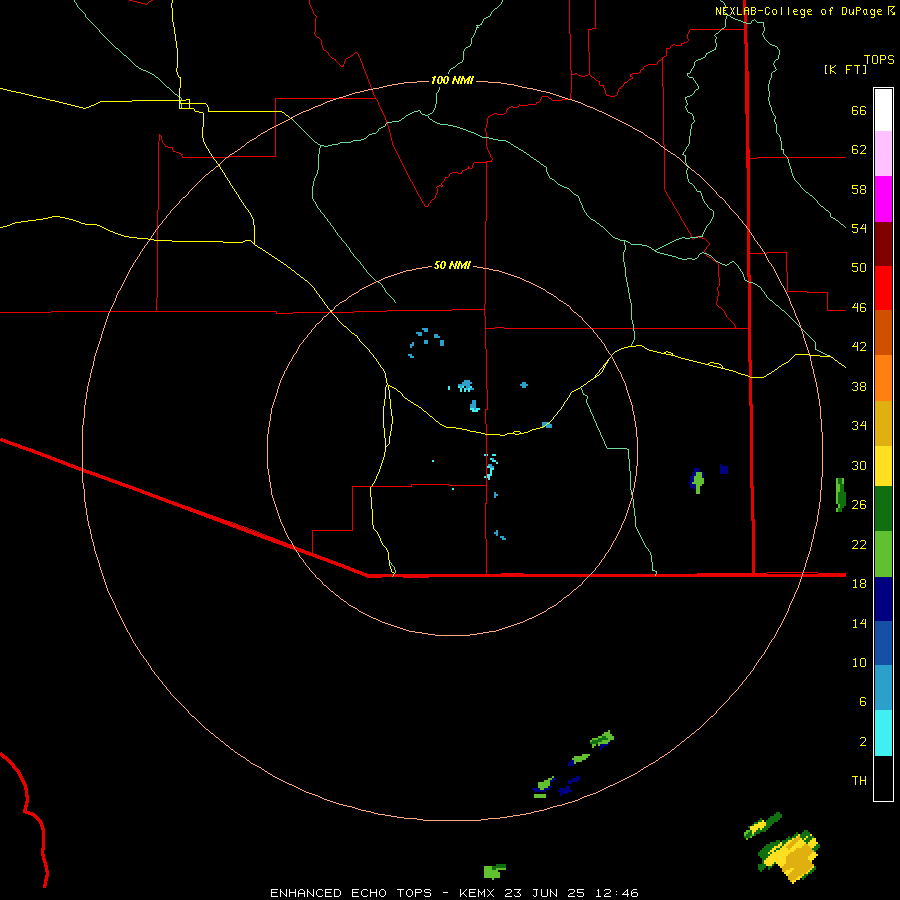Click the '38' scale label
The width and height of the screenshot is (900, 900).
[x=859, y=386]
